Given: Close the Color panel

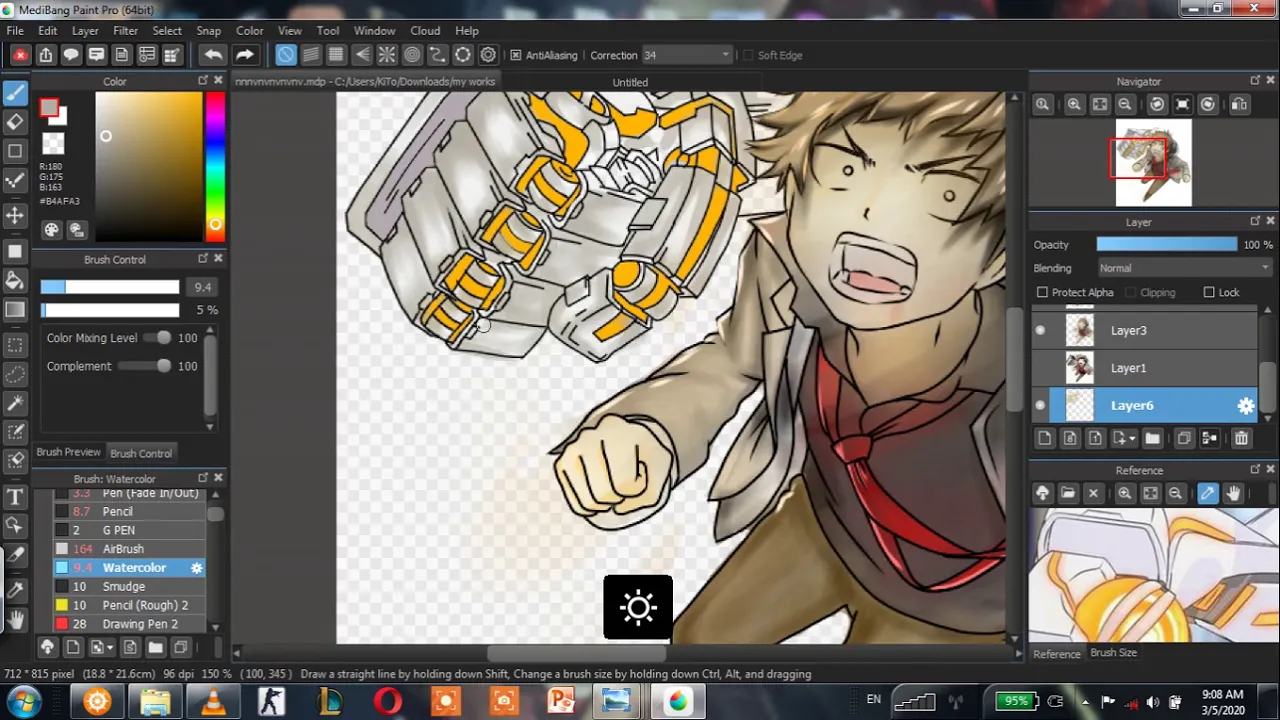Looking at the screenshot, I should click(218, 81).
